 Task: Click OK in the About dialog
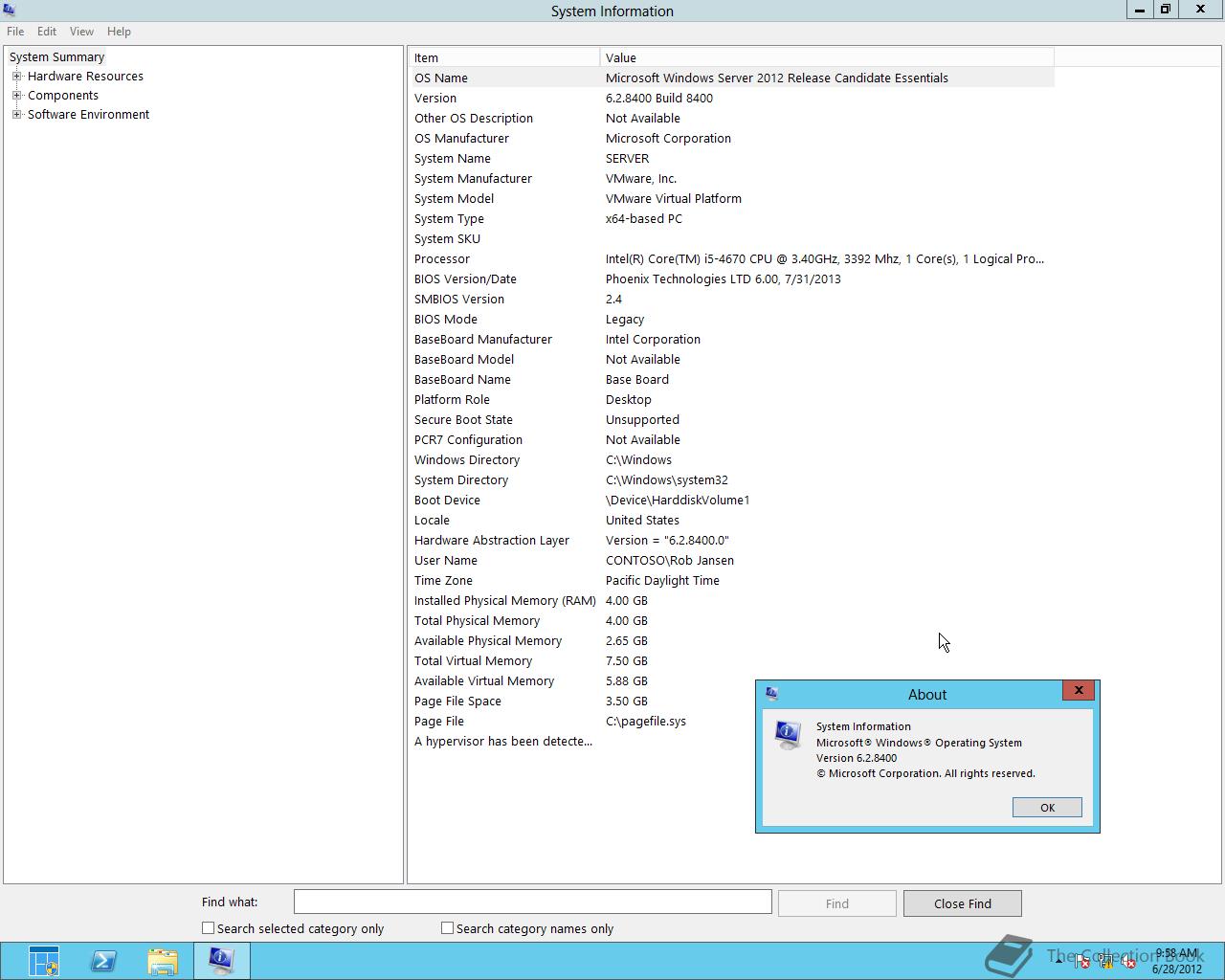click(1047, 808)
